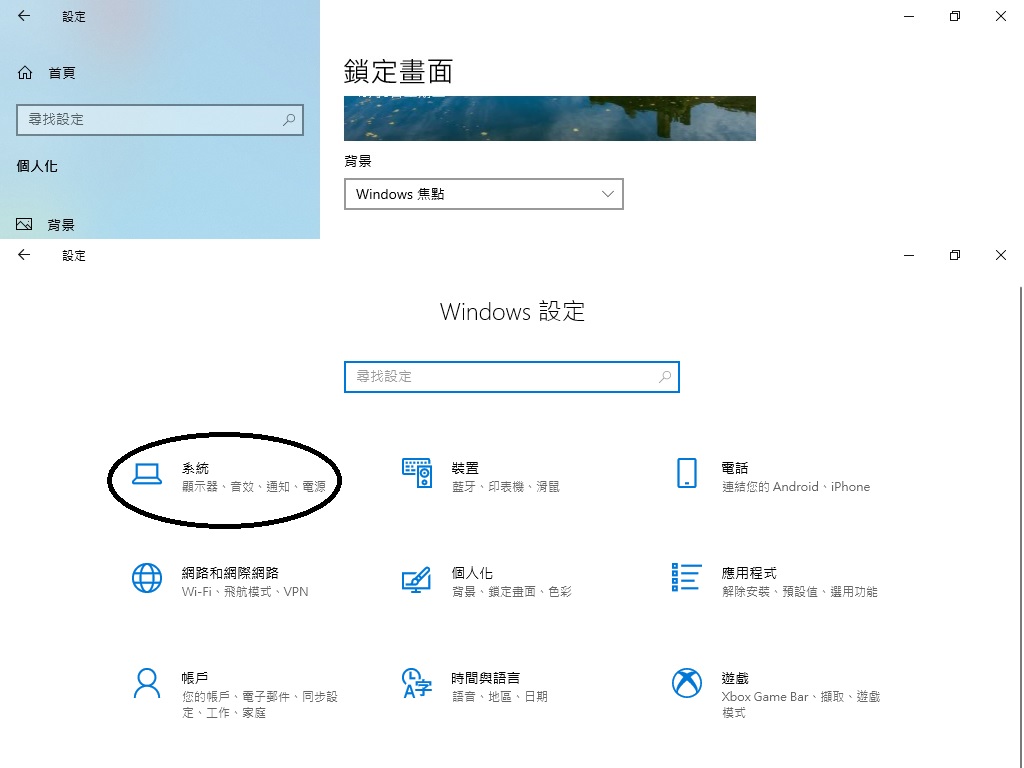Viewport: 1024px width, 768px height.
Task: Click the dropdown chevron beside Windows 焦點
Action: coord(607,194)
